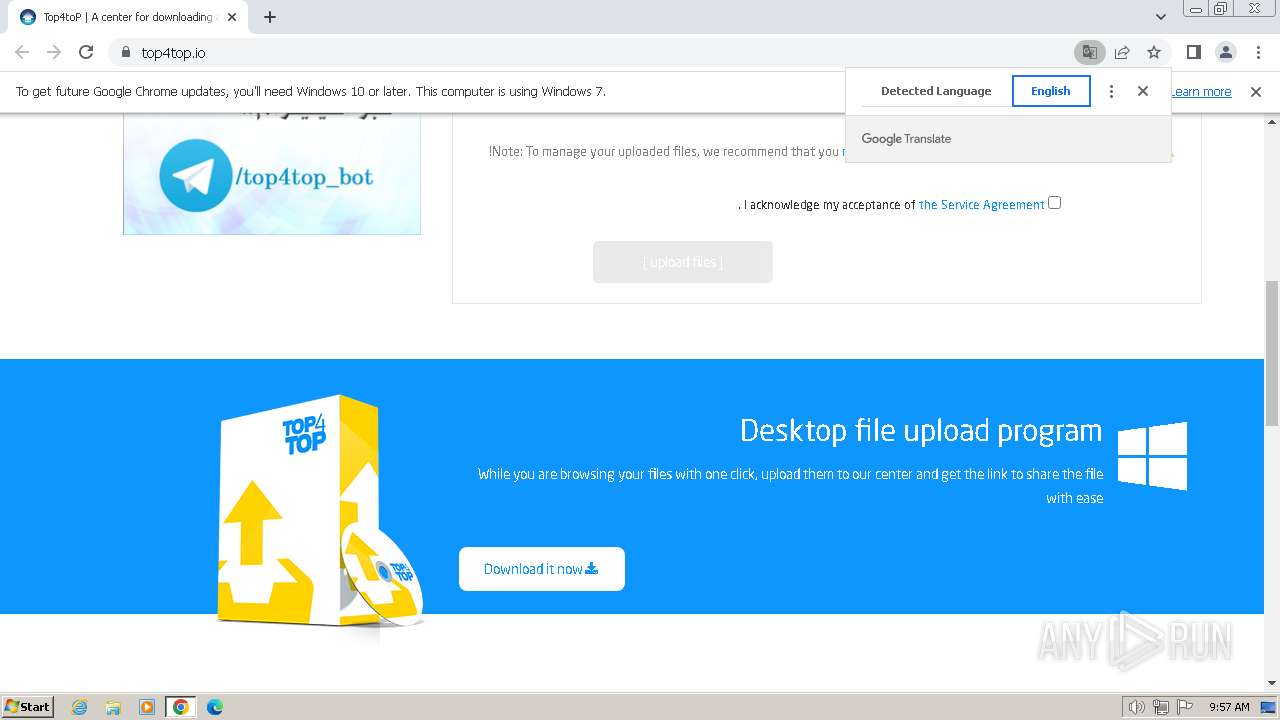Click the Learn more link
1280x720 pixels.
point(1202,92)
